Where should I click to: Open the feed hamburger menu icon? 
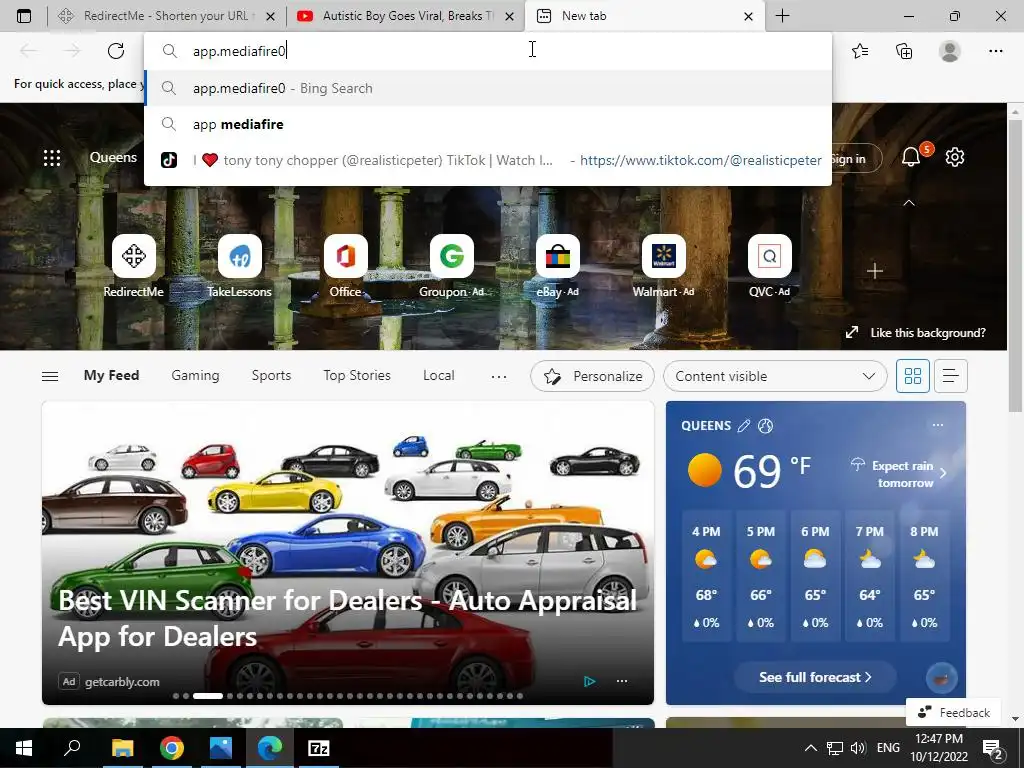click(x=50, y=376)
